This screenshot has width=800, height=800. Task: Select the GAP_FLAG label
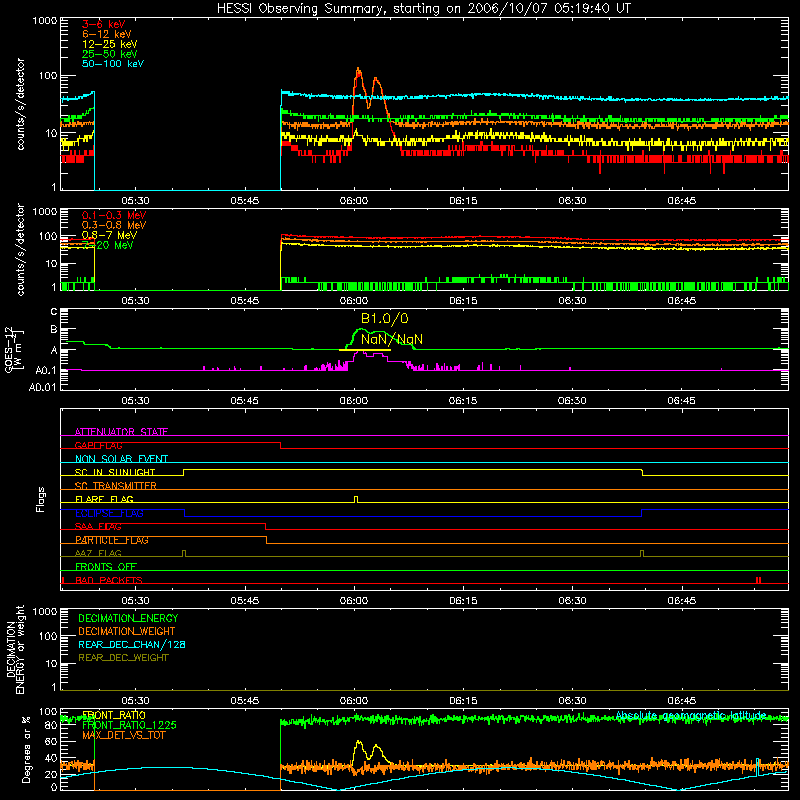tap(98, 445)
